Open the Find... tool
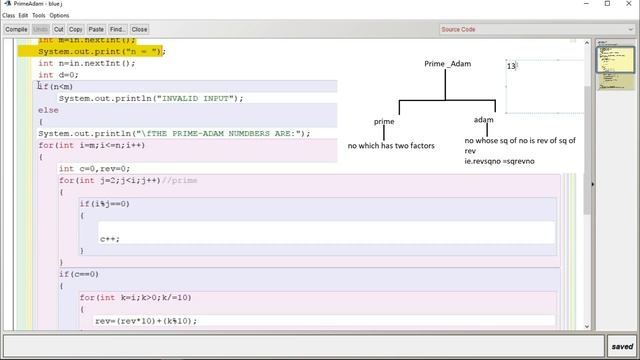This screenshot has height=360, width=640. 117,29
